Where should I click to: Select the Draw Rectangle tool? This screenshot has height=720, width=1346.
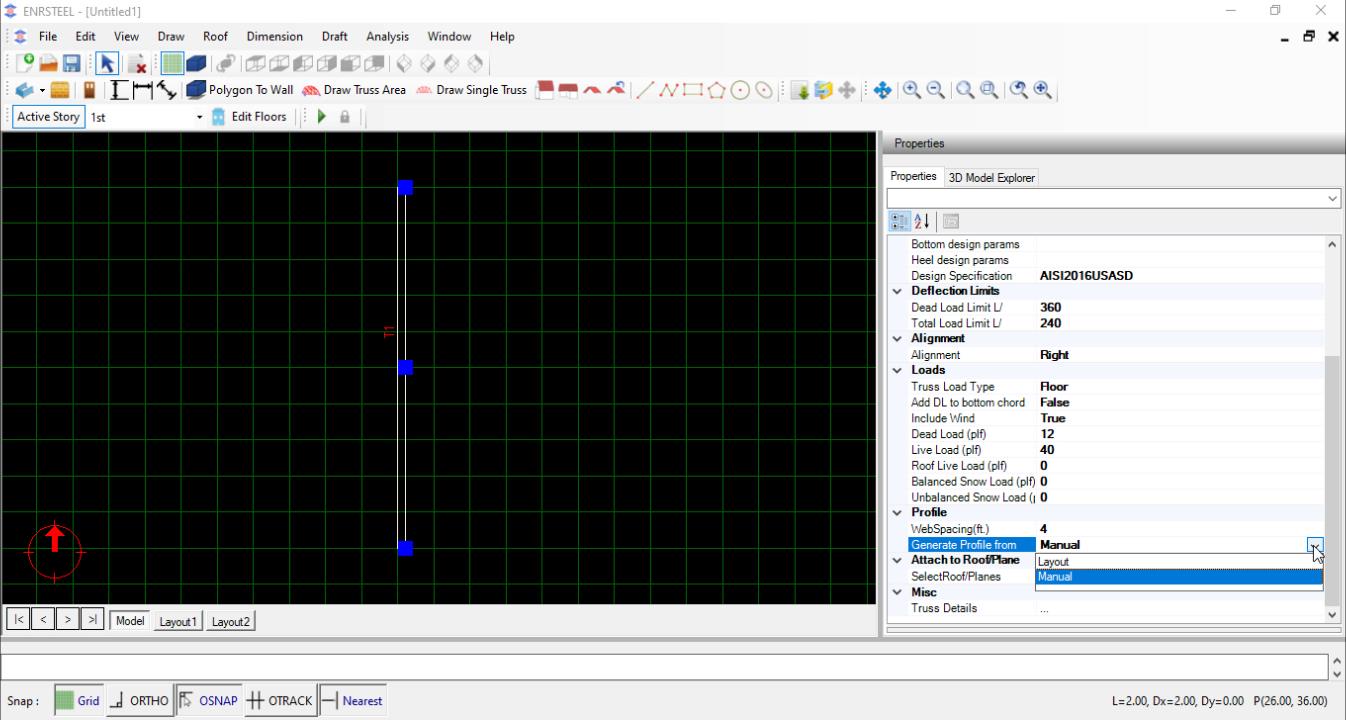tap(692, 90)
